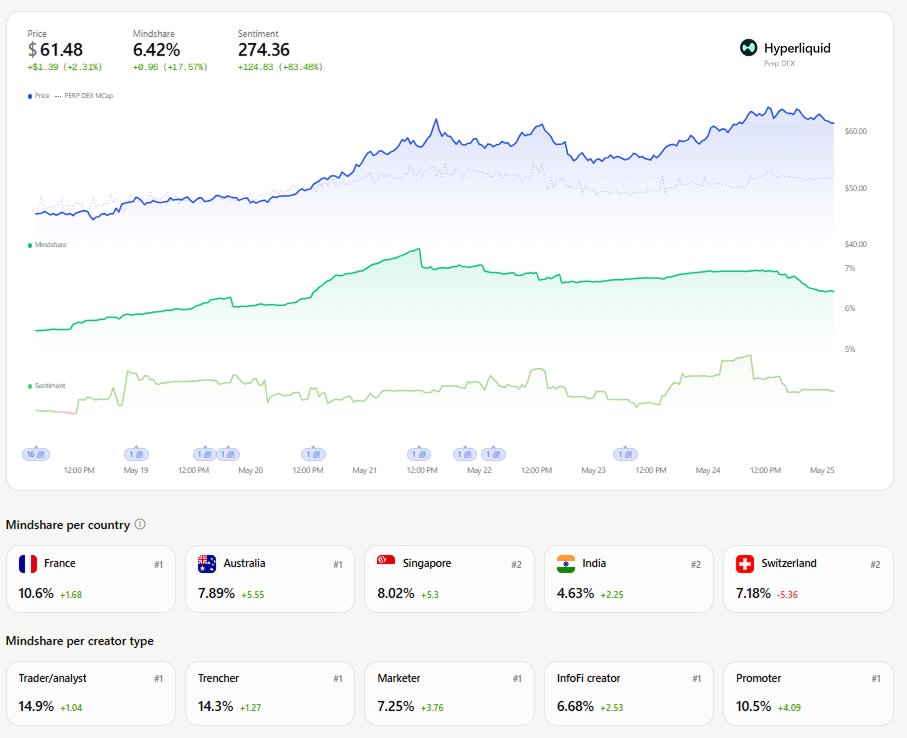Click the $60.00 price axis label
This screenshot has width=907, height=738.
tap(856, 131)
